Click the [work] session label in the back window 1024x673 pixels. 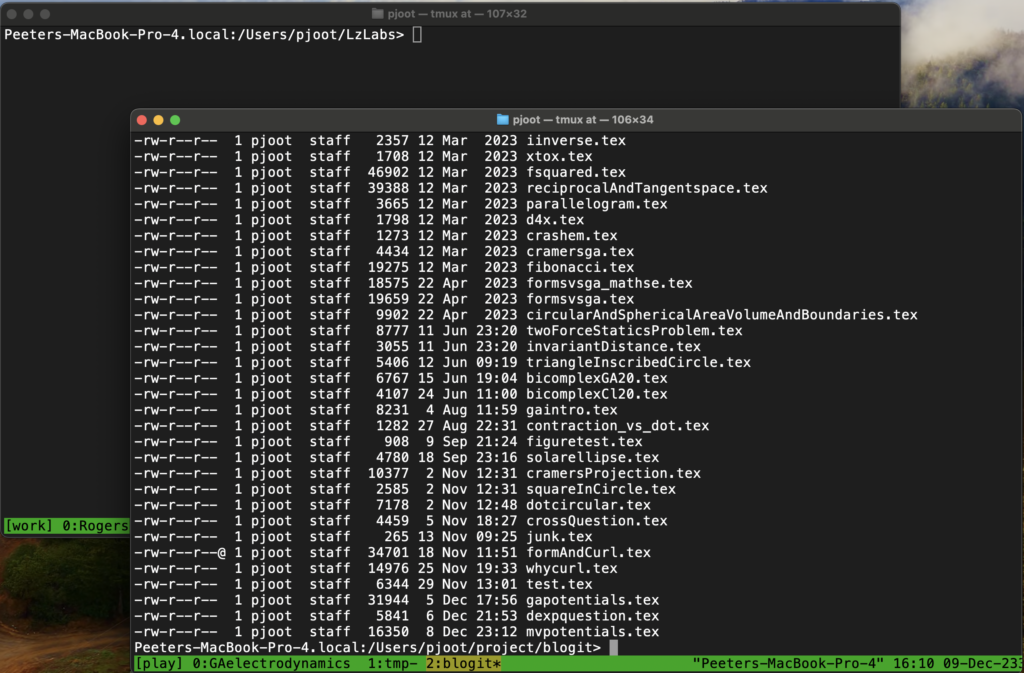pyautogui.click(x=29, y=525)
